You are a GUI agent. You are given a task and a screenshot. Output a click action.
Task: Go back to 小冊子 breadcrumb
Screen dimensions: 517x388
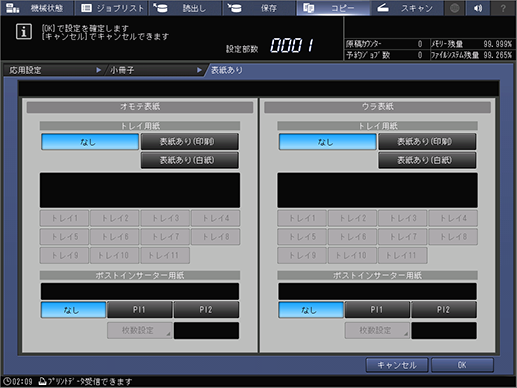click(x=154, y=70)
